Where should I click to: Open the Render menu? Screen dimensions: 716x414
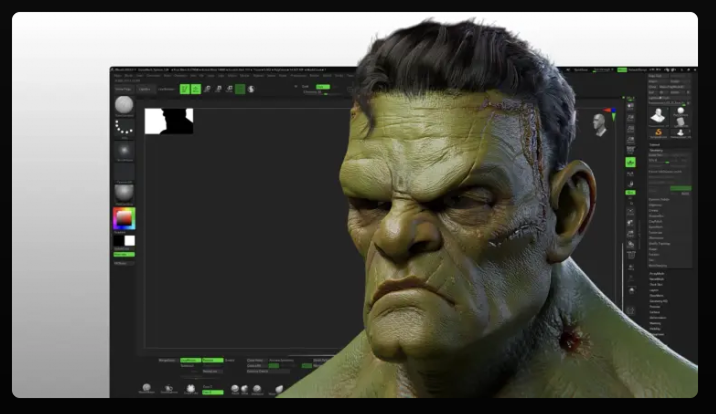point(314,76)
